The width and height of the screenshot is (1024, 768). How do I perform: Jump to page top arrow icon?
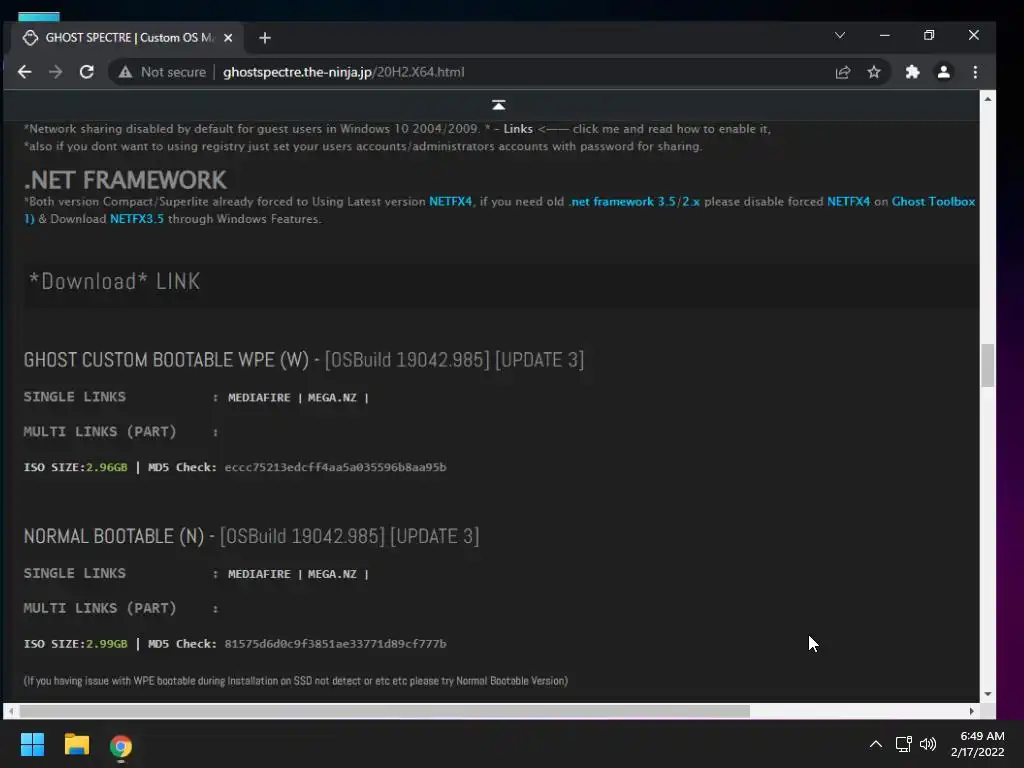498,105
